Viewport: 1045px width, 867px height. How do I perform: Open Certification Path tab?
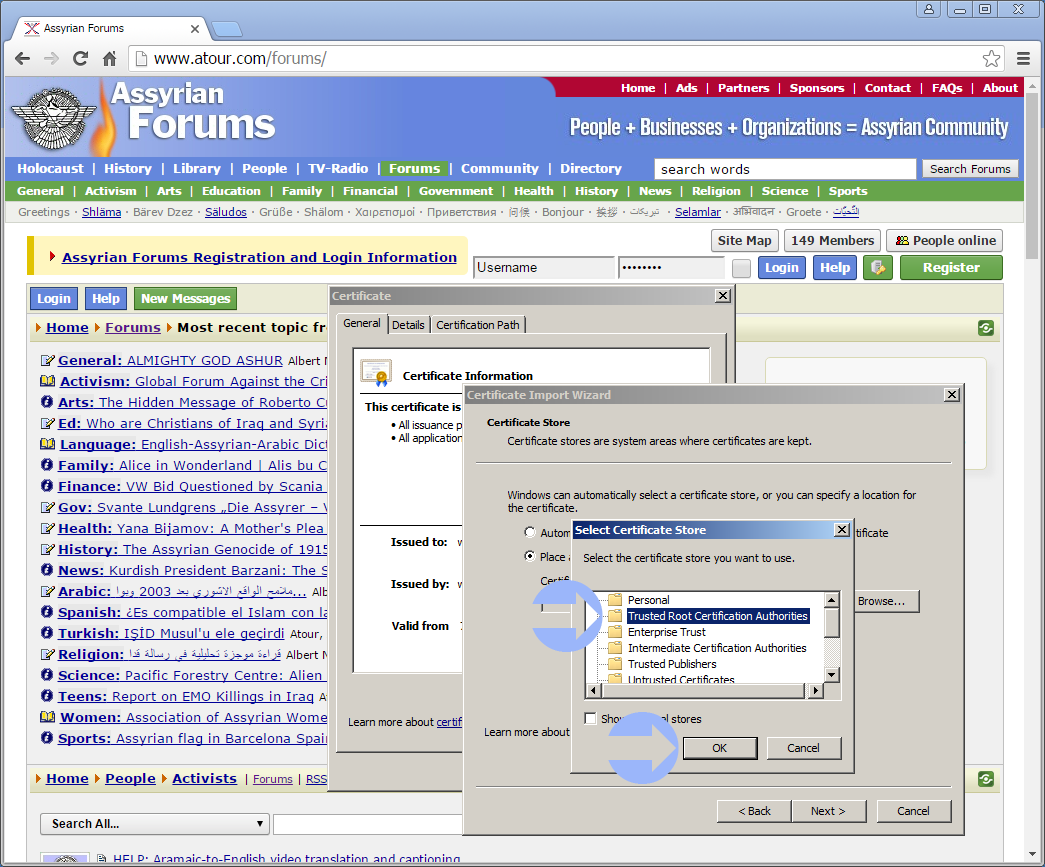(x=478, y=325)
